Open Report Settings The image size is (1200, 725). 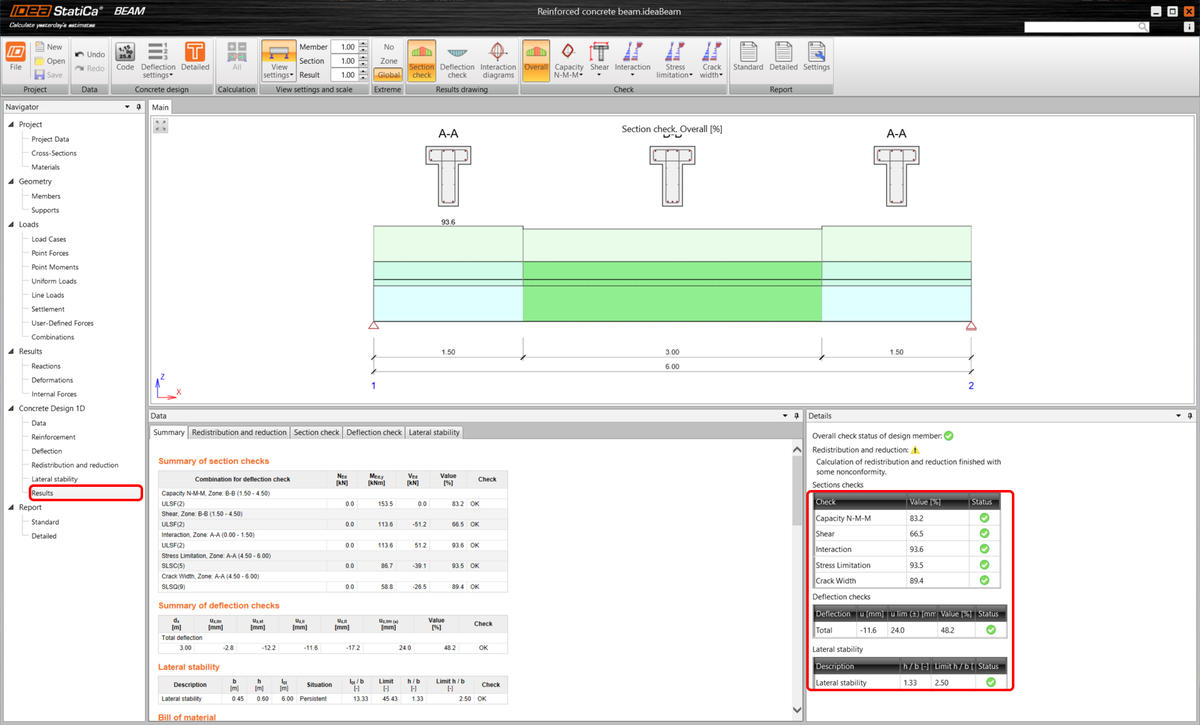(817, 58)
